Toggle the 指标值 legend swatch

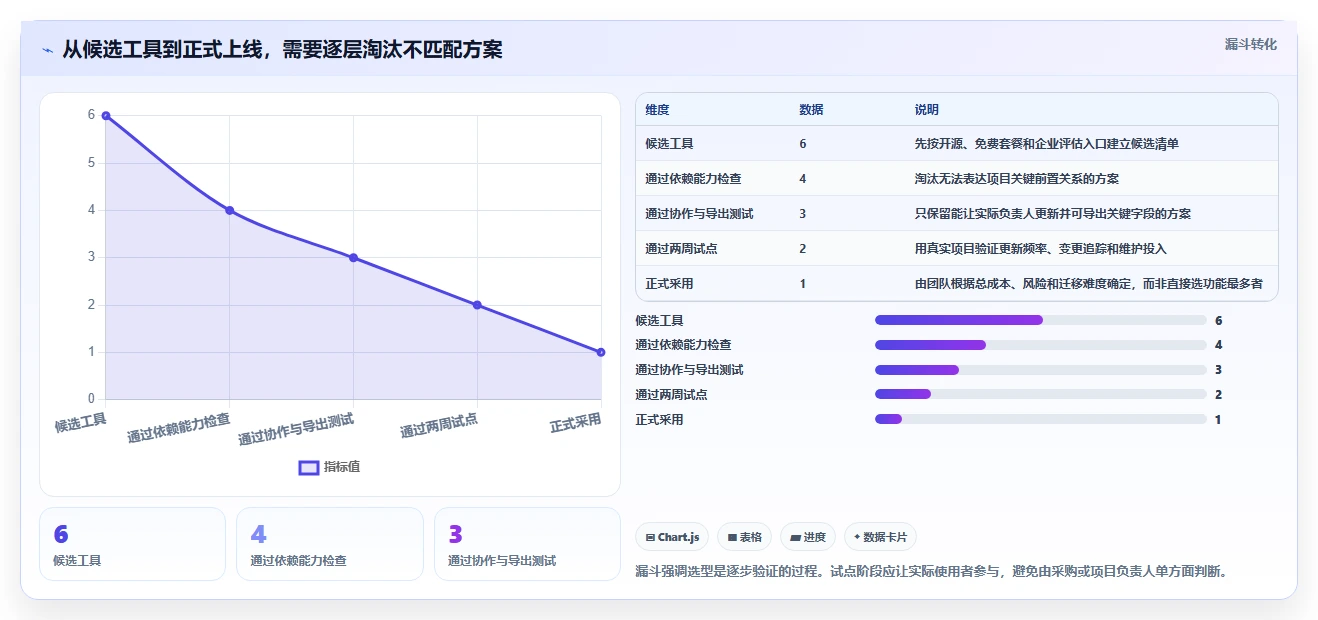pos(309,467)
